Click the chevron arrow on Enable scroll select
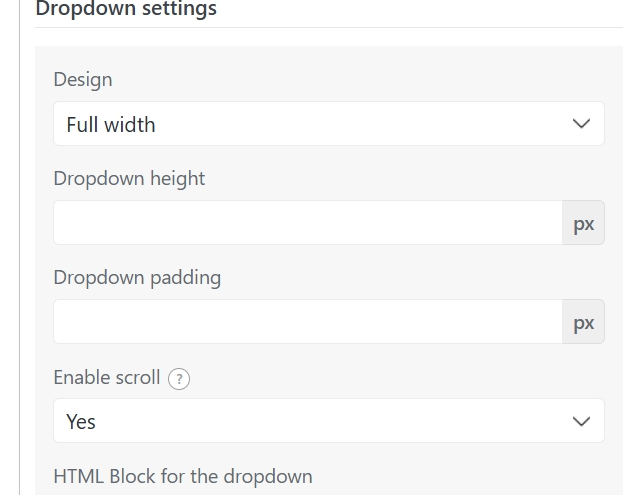 click(x=581, y=421)
